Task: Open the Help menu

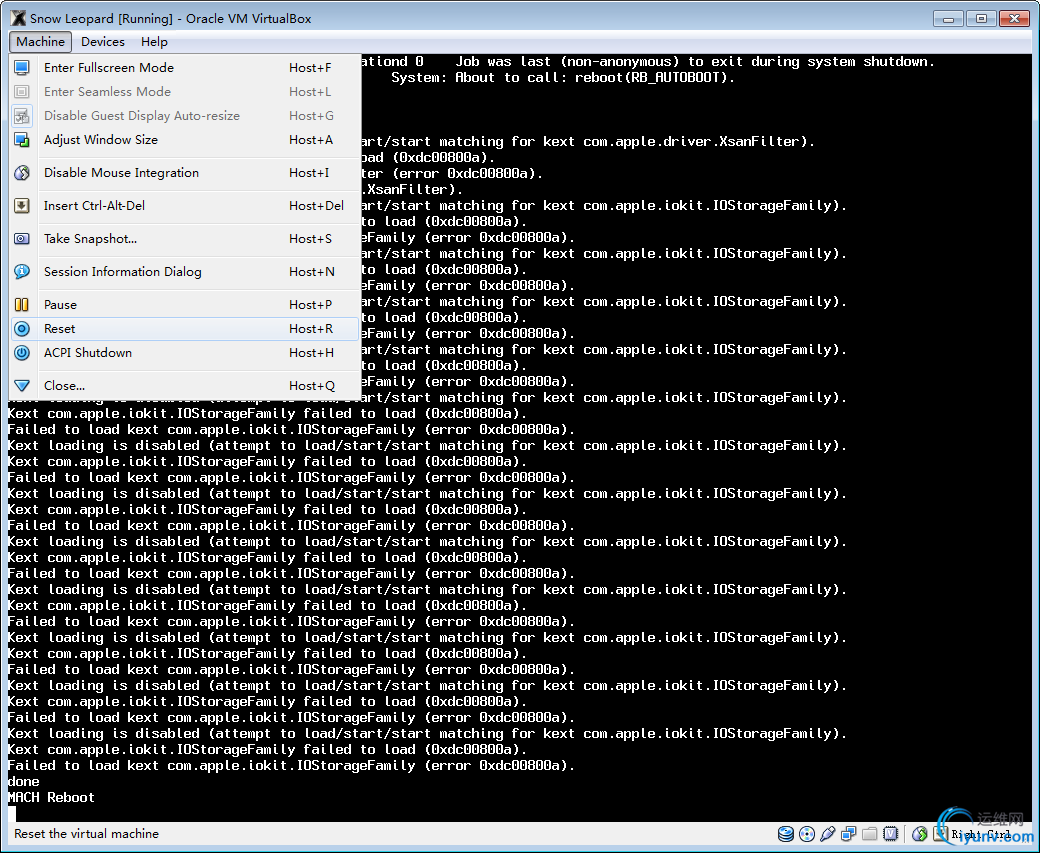Action: point(154,42)
